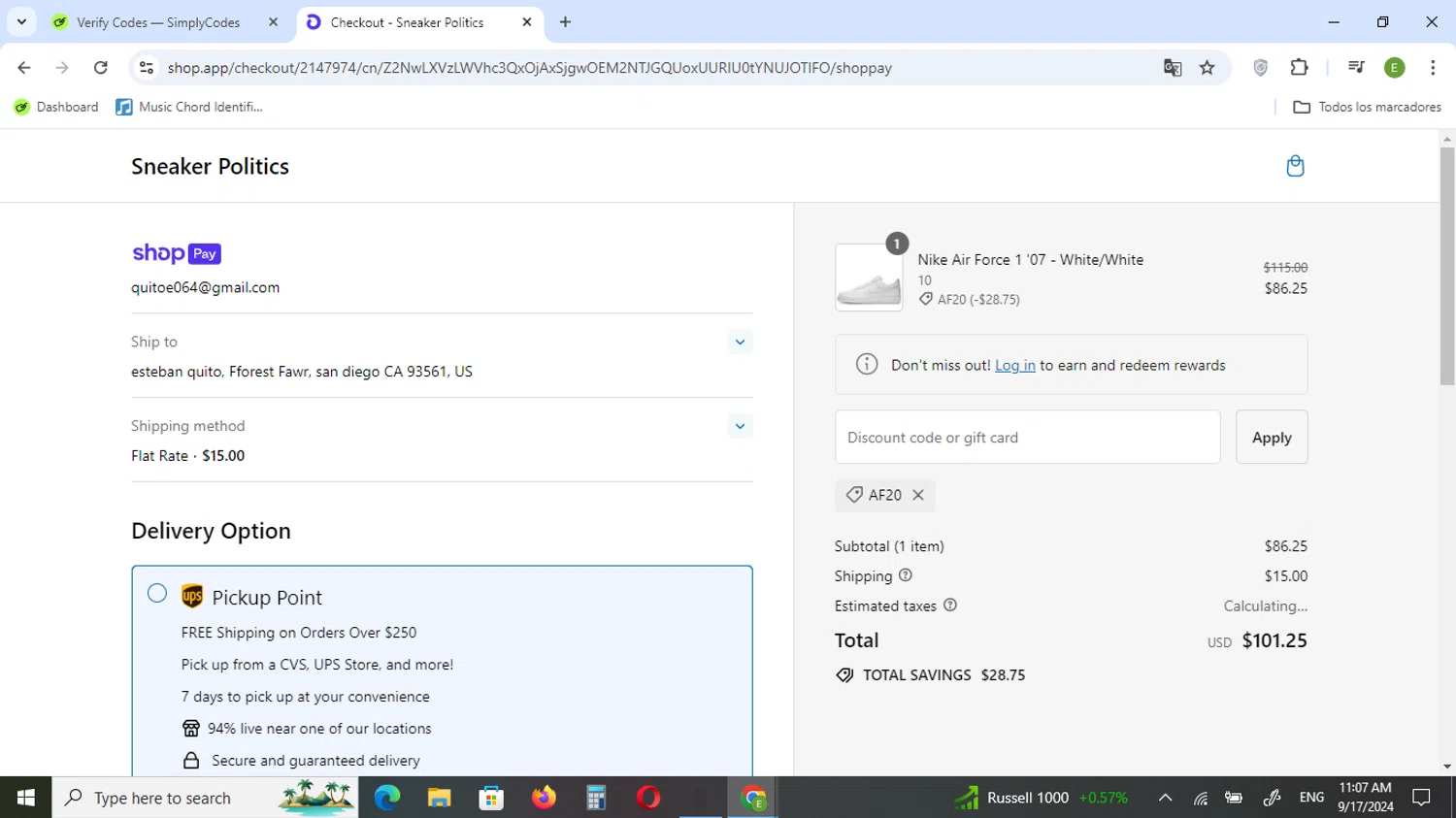Bookmark this page with the star icon
Image resolution: width=1456 pixels, height=818 pixels.
point(1208,68)
